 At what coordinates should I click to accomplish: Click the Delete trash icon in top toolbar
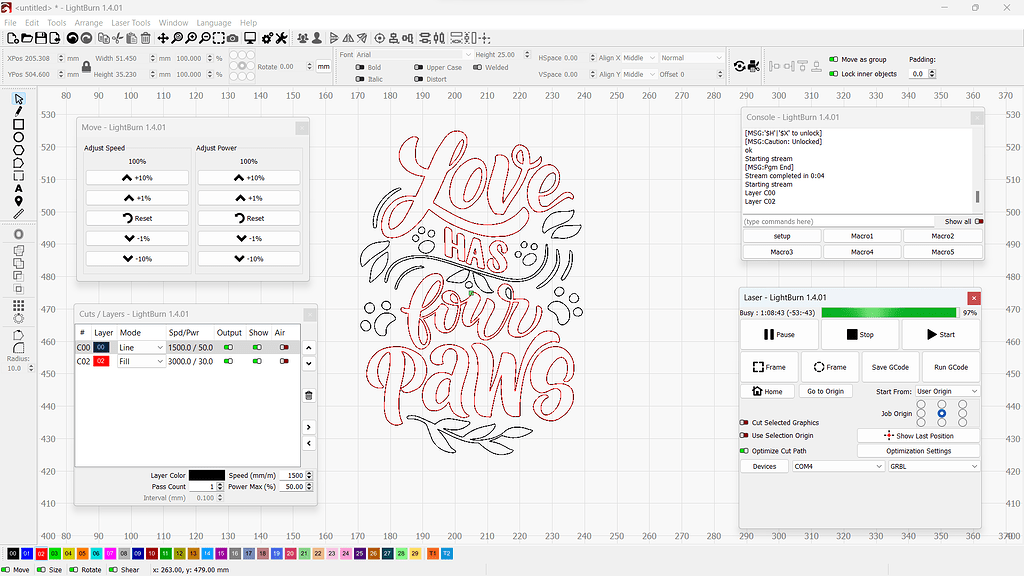(146, 38)
